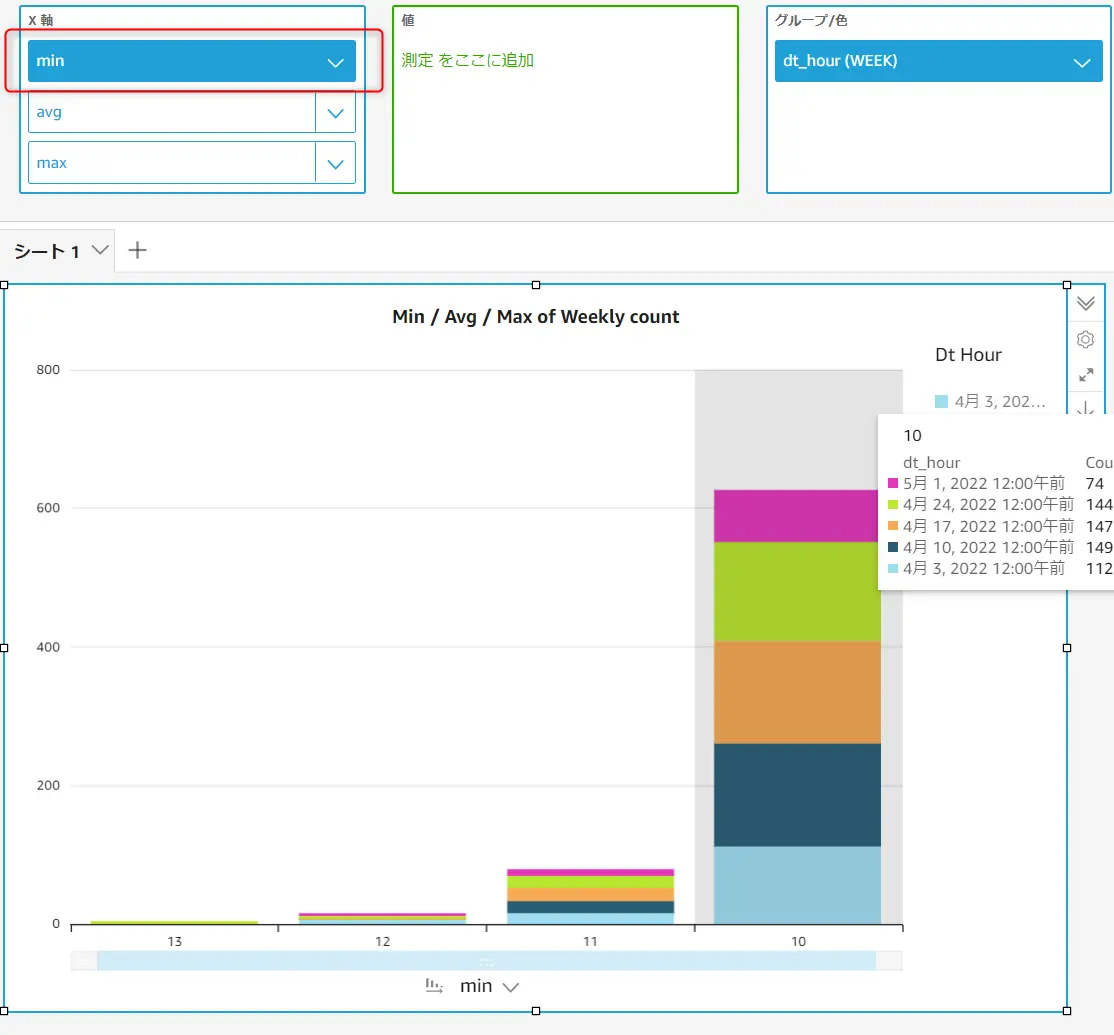Select the orange segment of bar 10
Viewport: 1114px width, 1035px height.
point(797,693)
